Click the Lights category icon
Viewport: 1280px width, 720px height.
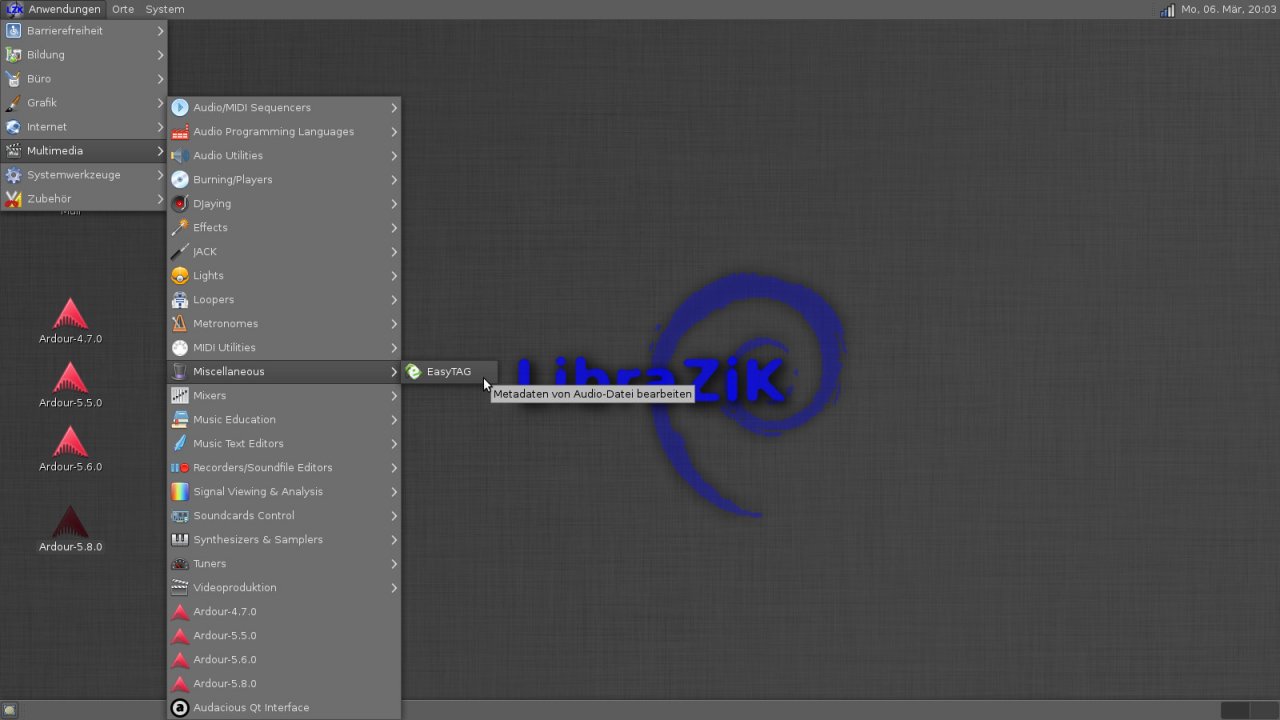pyautogui.click(x=180, y=275)
